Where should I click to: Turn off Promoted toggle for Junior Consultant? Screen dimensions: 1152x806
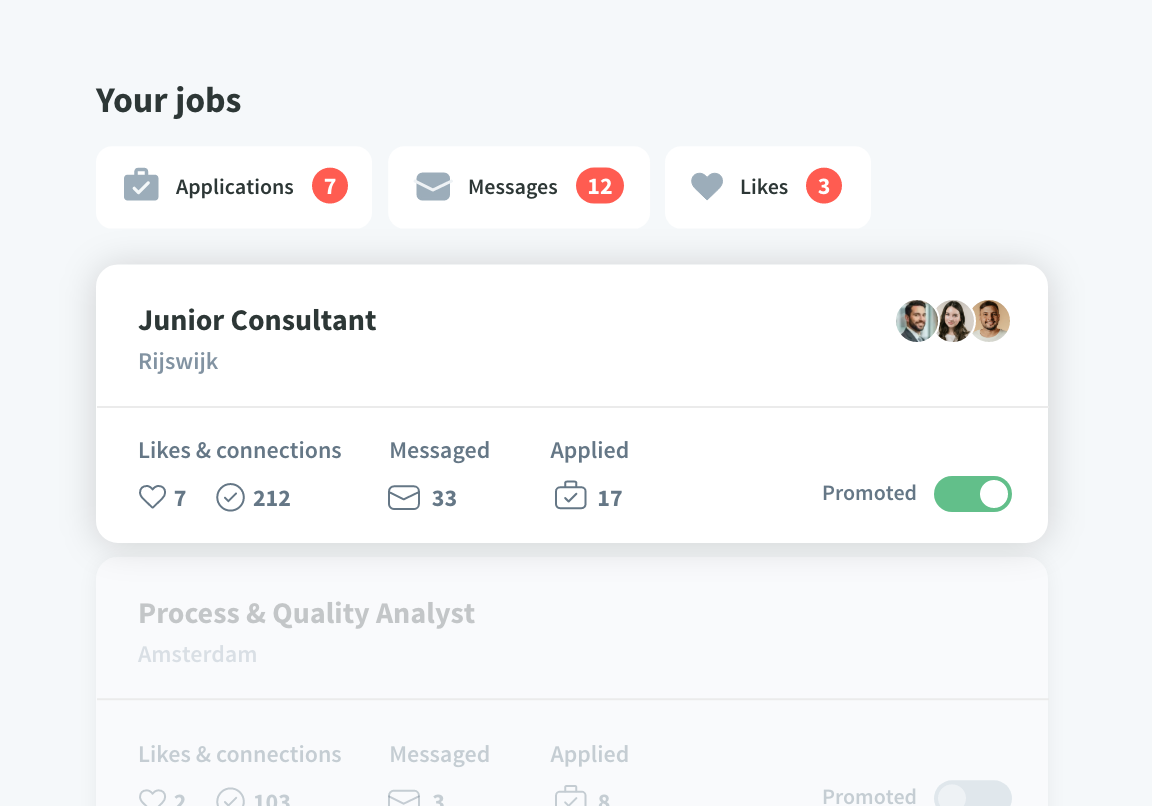(x=972, y=494)
